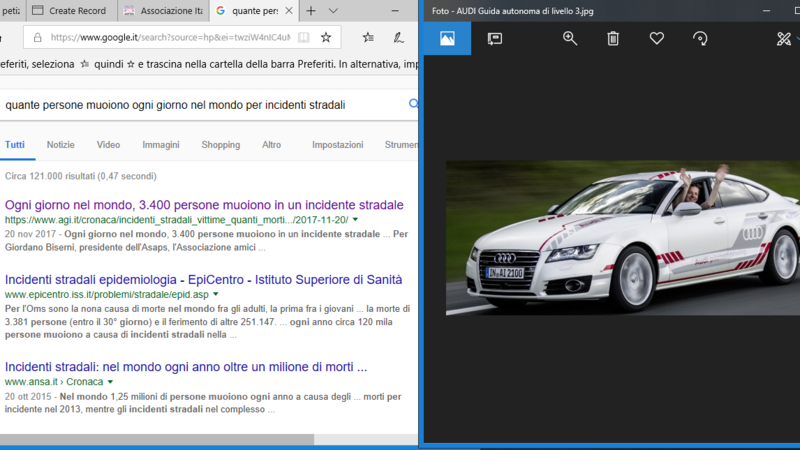The image size is (800, 450).
Task: Open Edit and Create tool in Photos
Action: click(x=784, y=38)
